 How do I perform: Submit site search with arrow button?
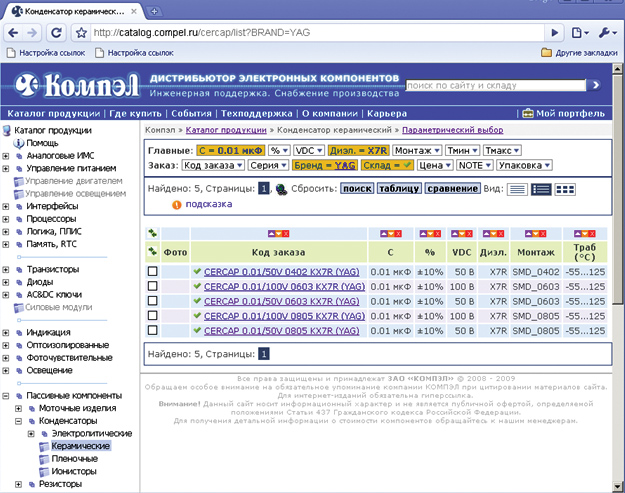click(x=595, y=85)
